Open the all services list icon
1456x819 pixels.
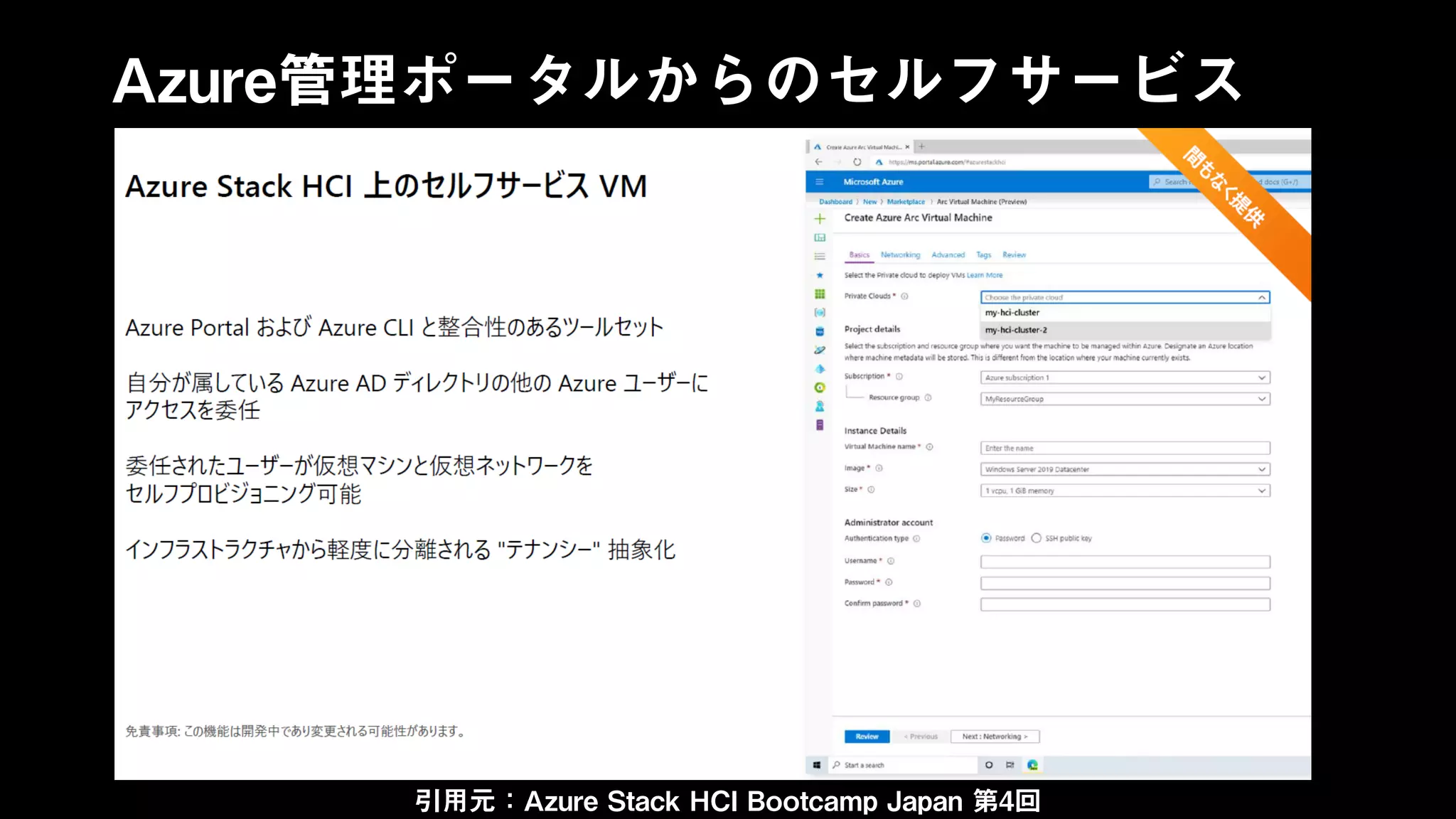point(820,256)
